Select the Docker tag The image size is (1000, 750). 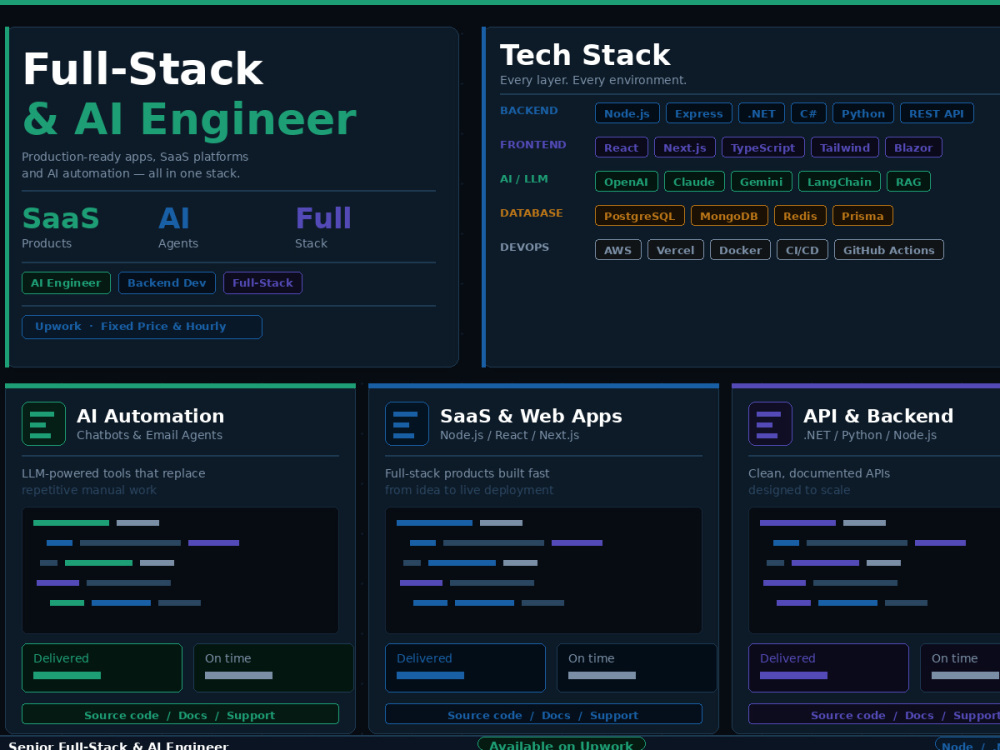tap(740, 250)
